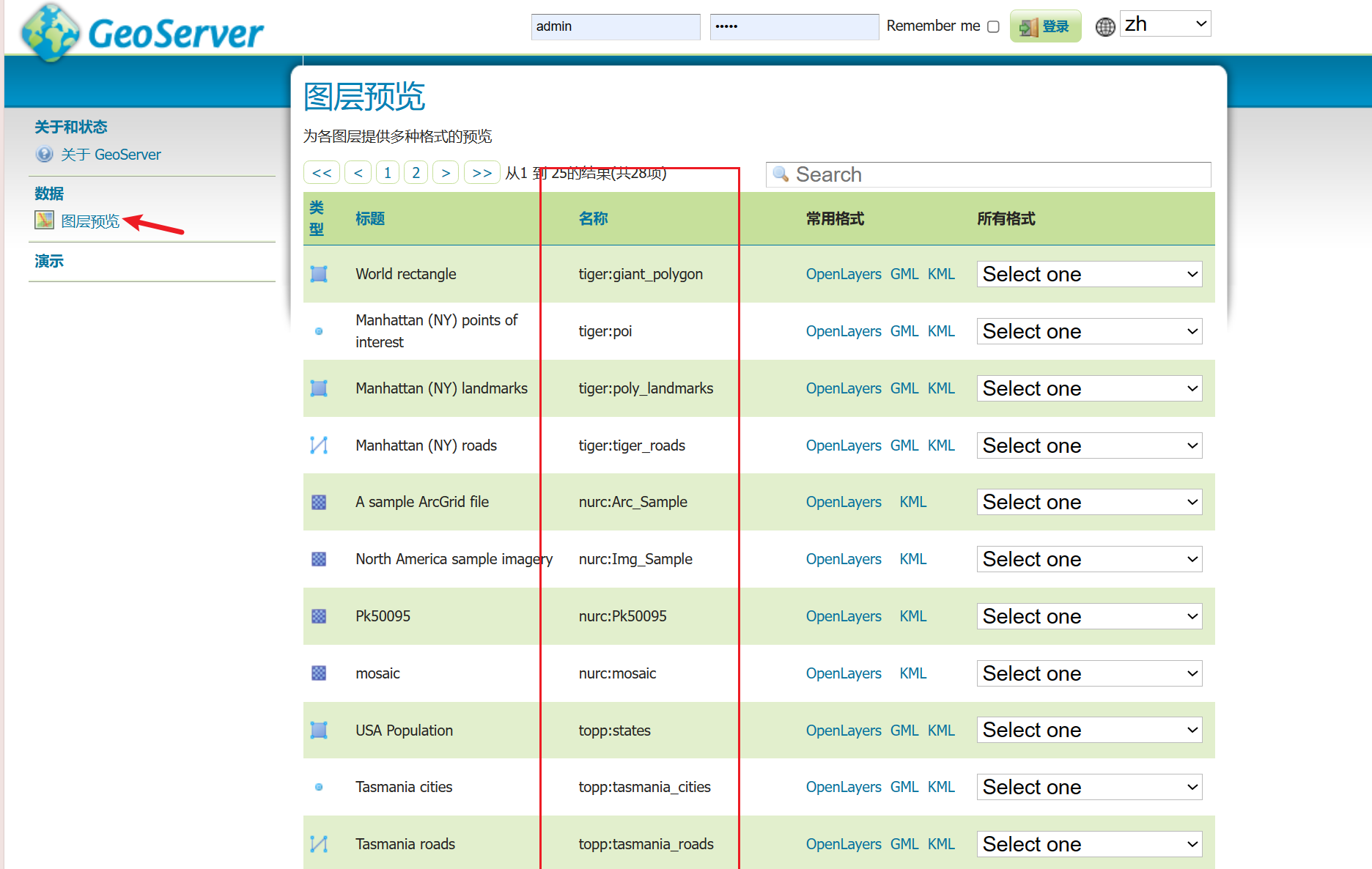Click point type icon for Tasmania cities
1372x869 pixels.
pyautogui.click(x=319, y=787)
